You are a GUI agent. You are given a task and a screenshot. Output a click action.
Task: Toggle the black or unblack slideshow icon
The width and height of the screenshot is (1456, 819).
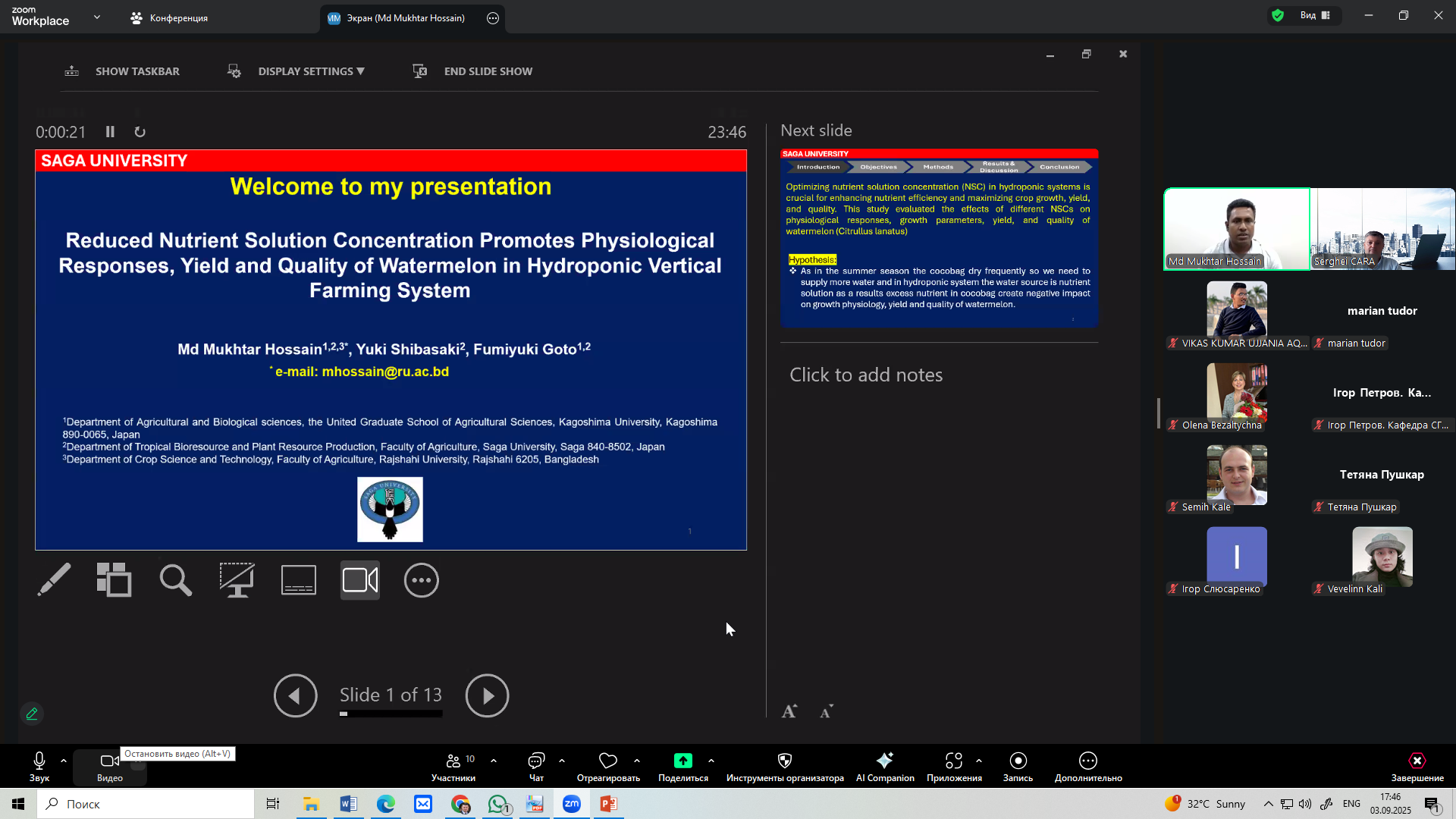coord(237,580)
